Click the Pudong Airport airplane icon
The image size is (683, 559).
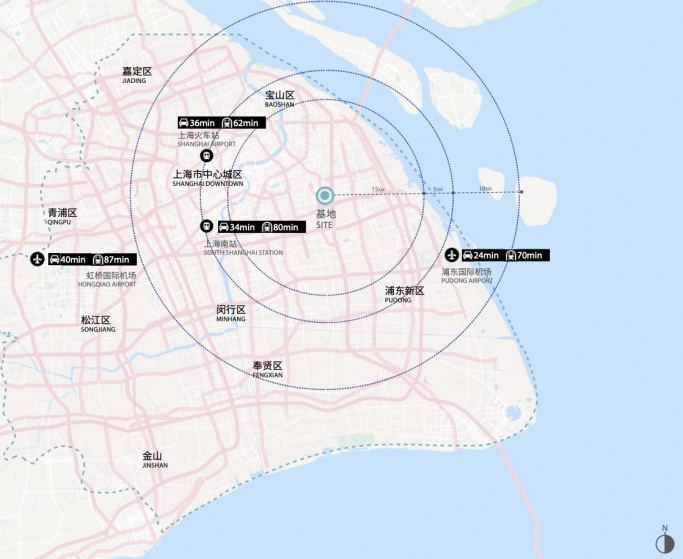click(452, 254)
